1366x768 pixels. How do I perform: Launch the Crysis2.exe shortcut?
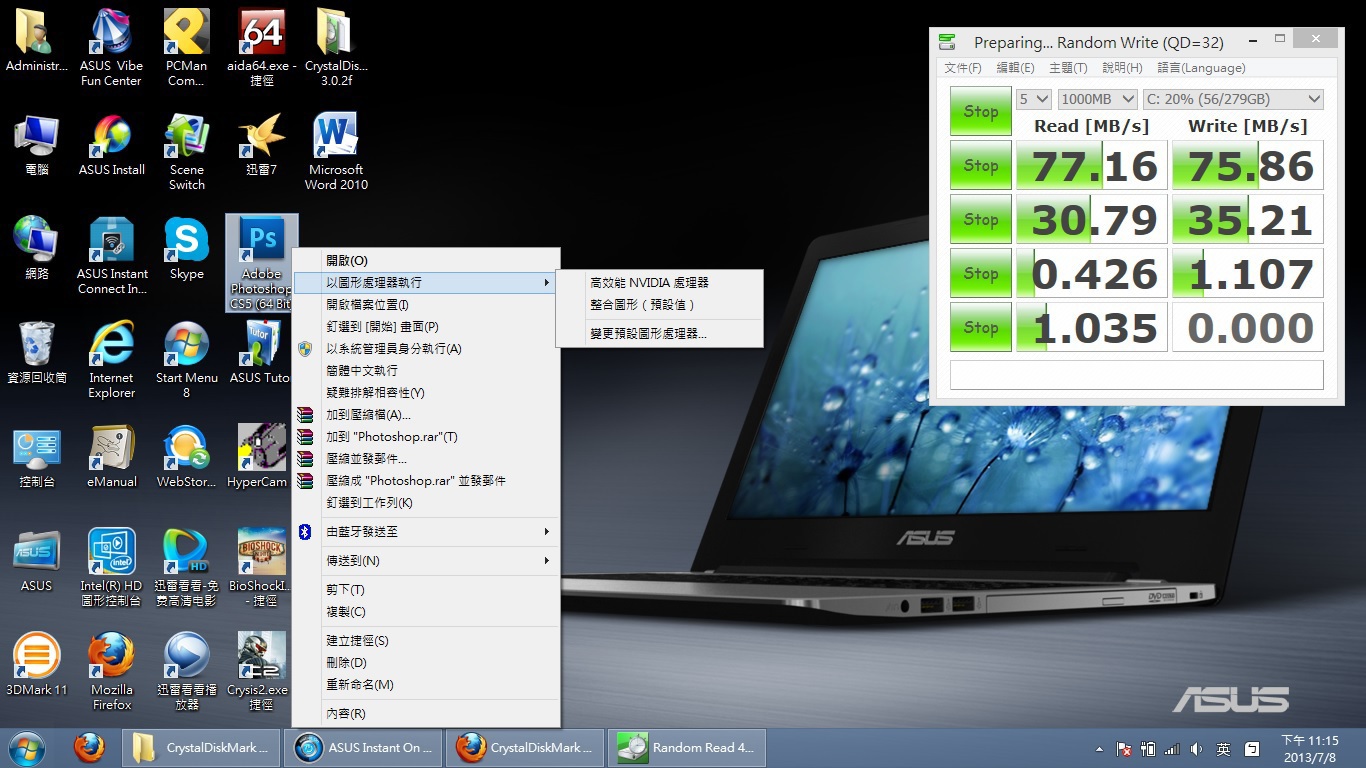261,658
